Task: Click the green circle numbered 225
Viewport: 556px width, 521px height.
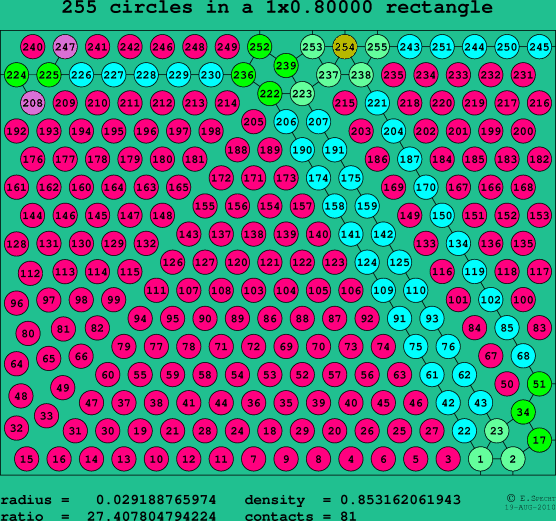Action: pyautogui.click(x=49, y=75)
